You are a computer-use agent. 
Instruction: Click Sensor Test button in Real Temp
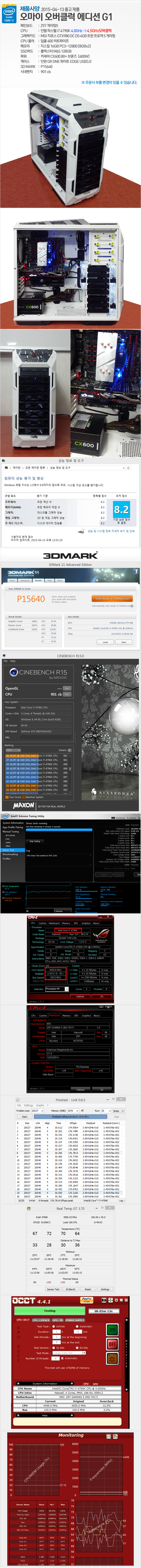coord(53,1289)
